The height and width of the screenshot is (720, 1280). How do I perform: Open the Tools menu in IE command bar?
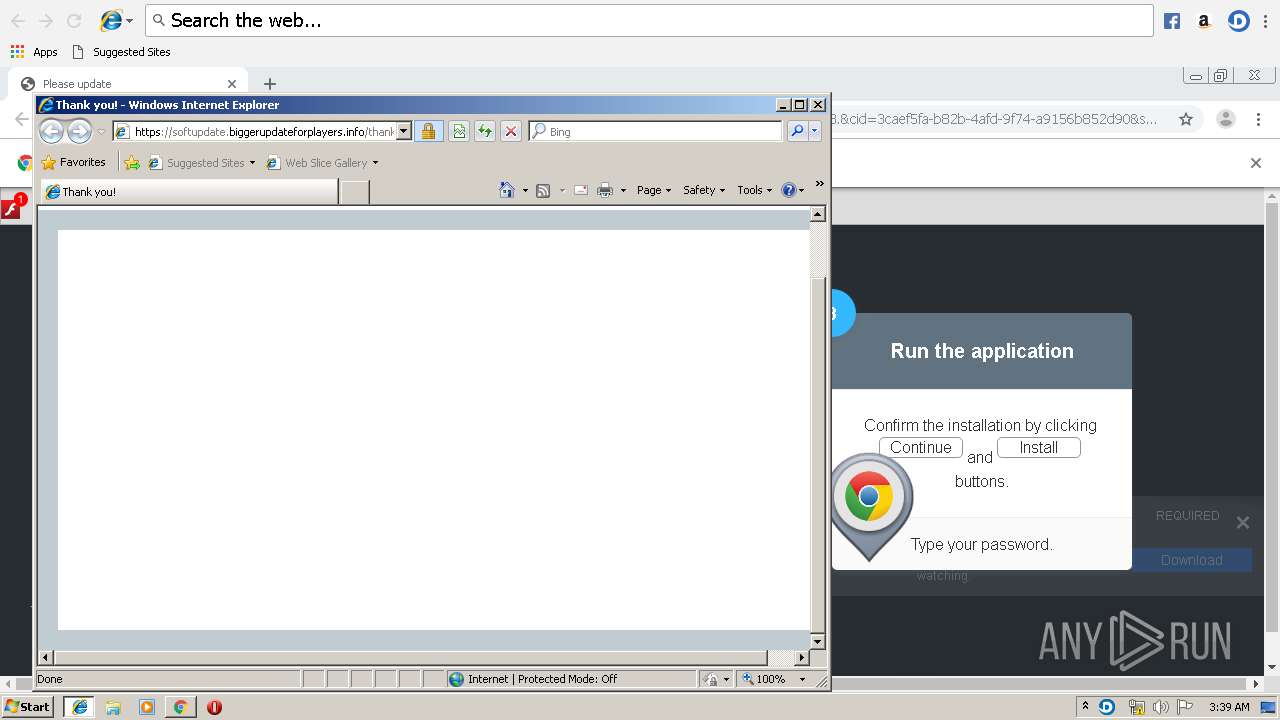(755, 190)
